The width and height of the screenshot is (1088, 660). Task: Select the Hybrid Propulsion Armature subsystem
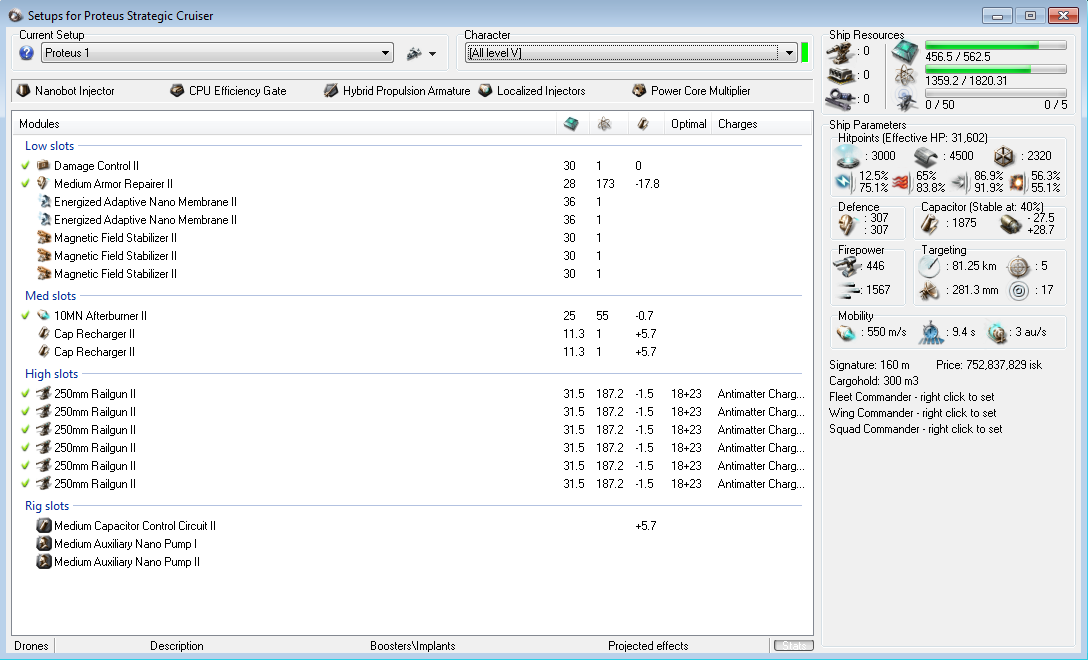397,91
